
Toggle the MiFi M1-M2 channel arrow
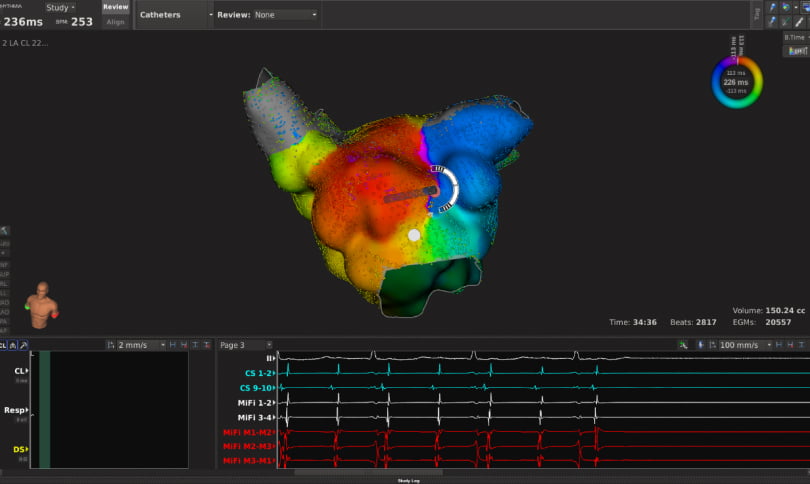[274, 431]
